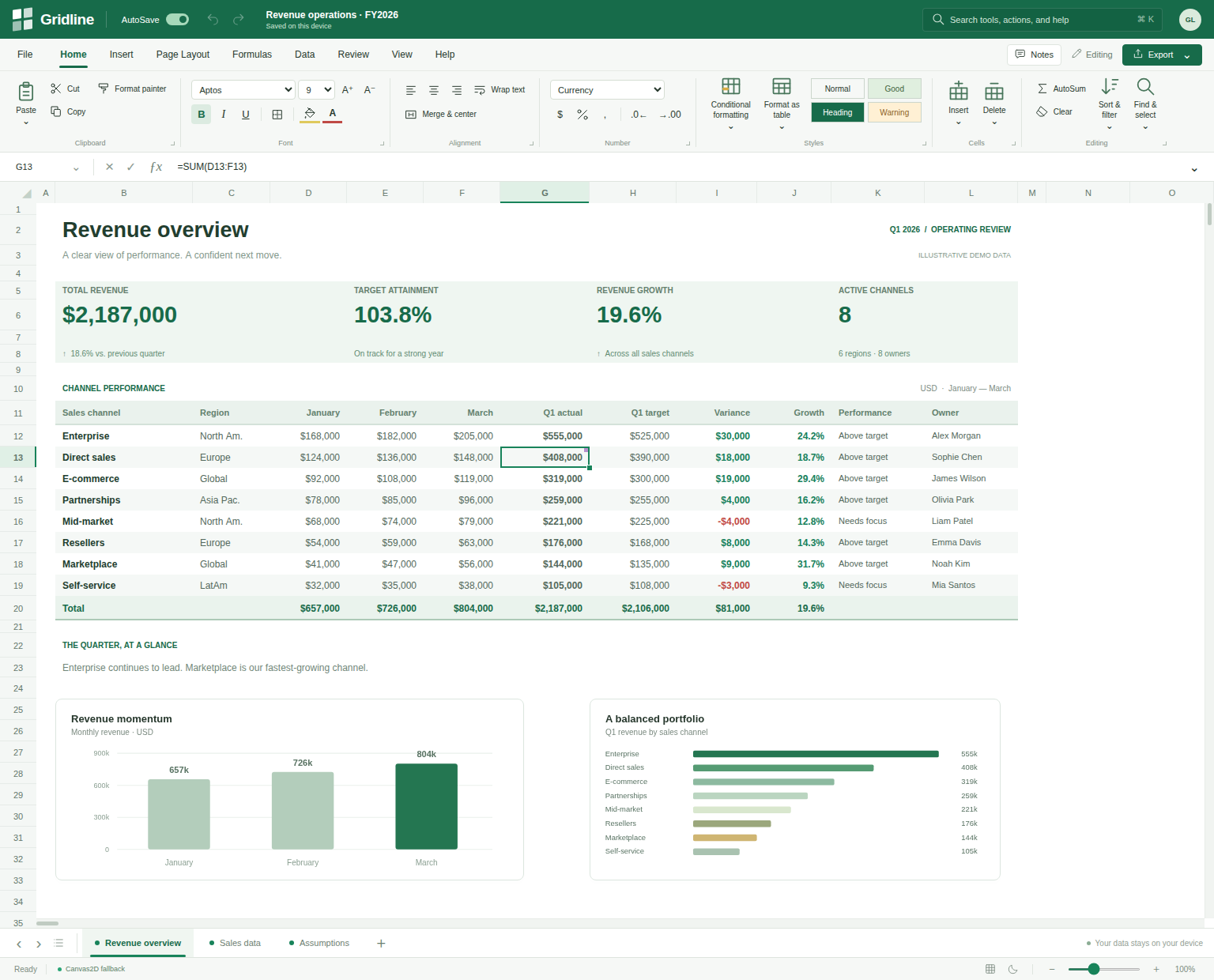Click the Notes button

(1034, 55)
